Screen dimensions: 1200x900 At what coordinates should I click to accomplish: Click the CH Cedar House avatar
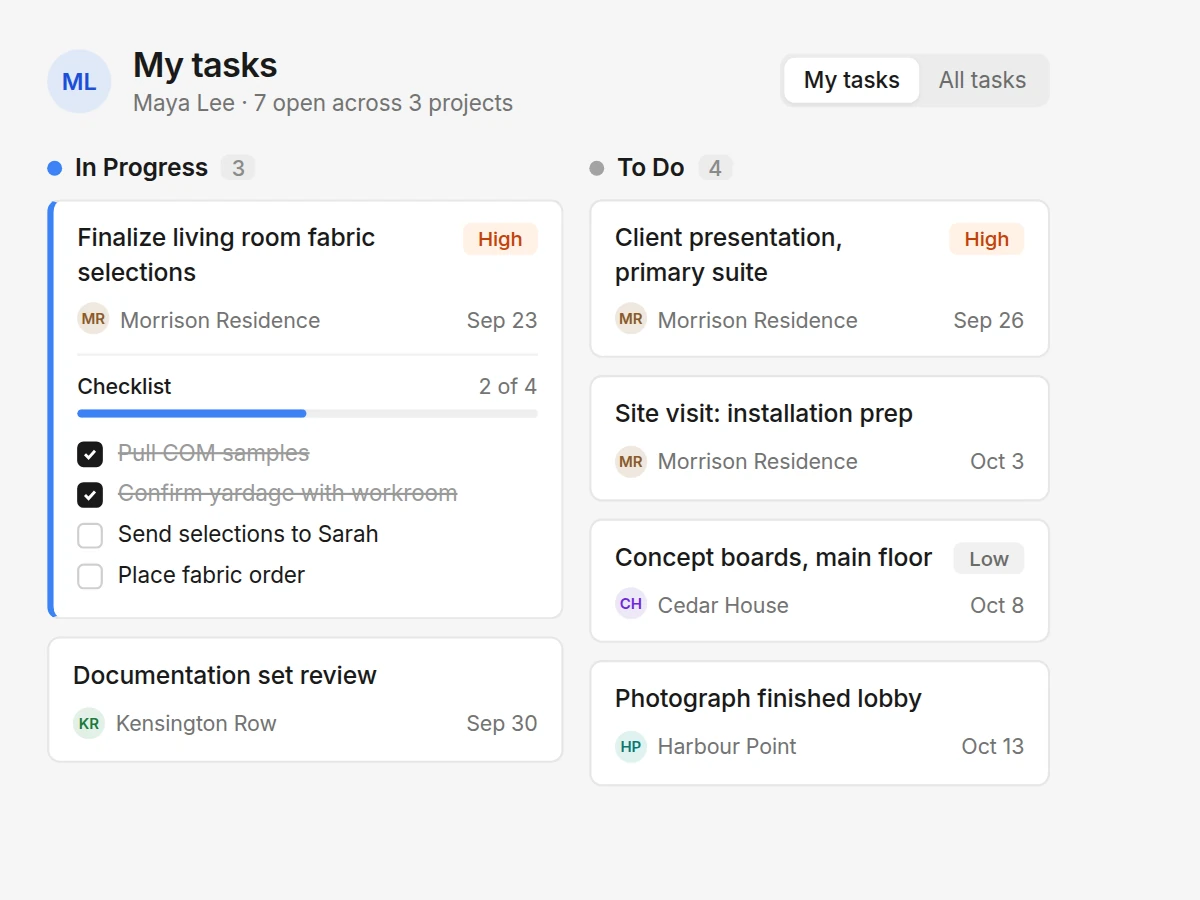click(631, 604)
